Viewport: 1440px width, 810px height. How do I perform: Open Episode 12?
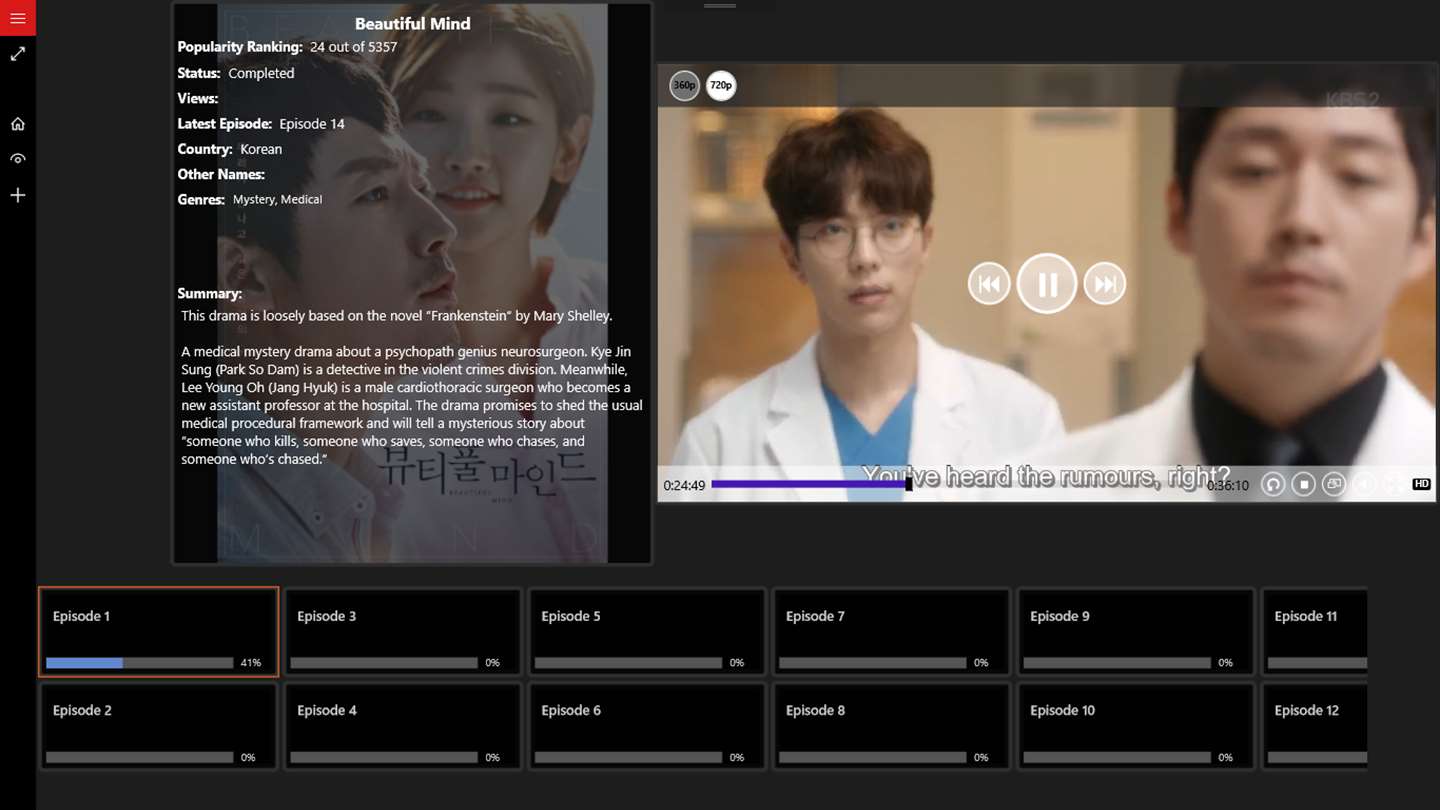(x=1314, y=726)
